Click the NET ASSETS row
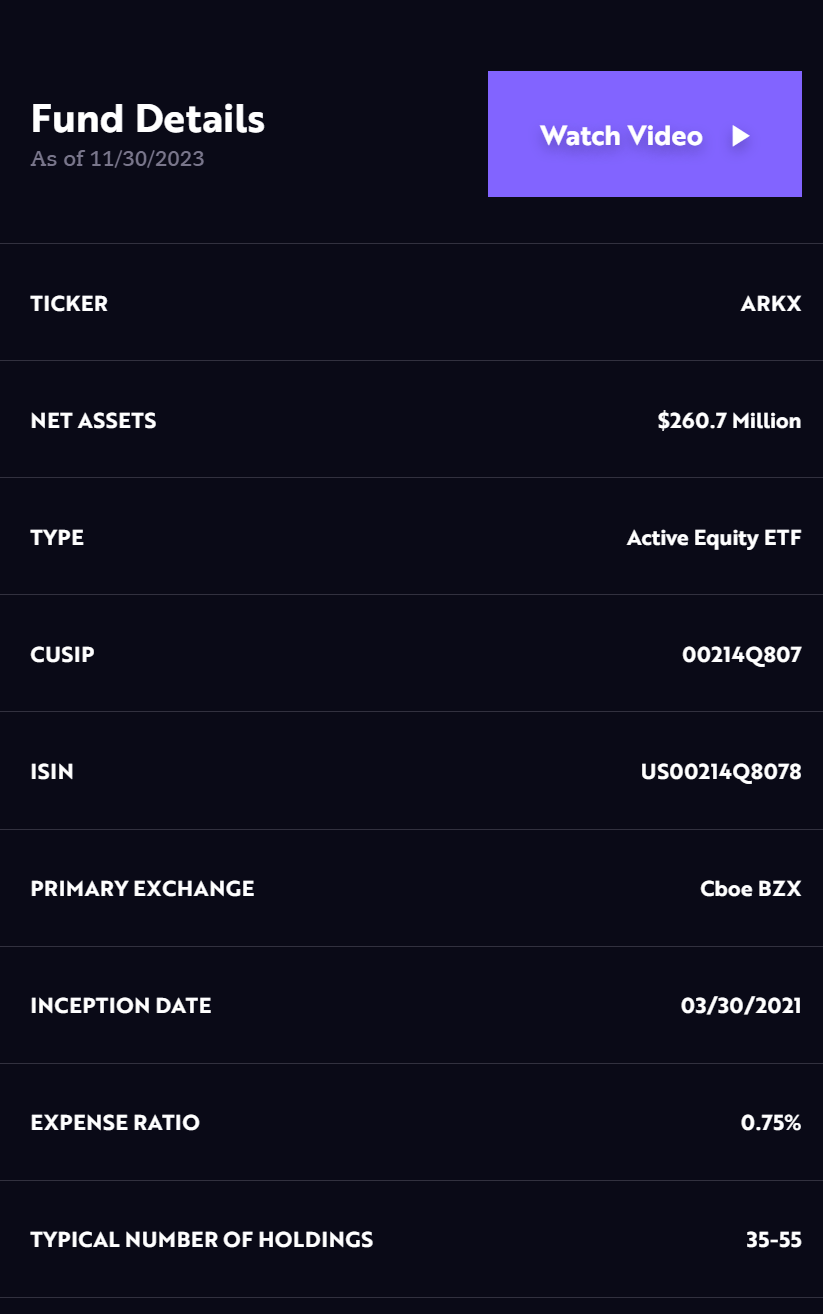Screen dimensions: 823x1314 [x=411, y=420]
